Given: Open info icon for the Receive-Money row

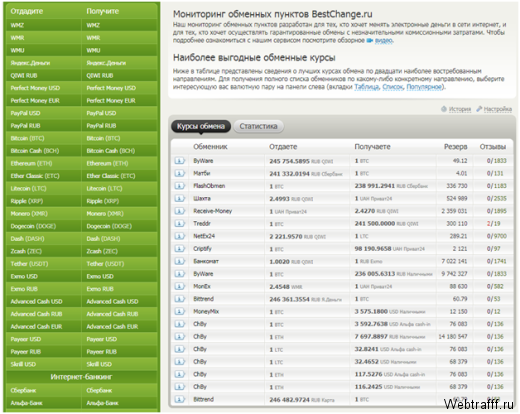Looking at the screenshot, I should coord(179,211).
